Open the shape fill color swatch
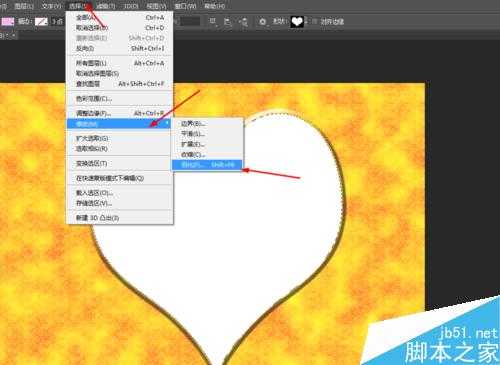500x365 pixels. click(x=8, y=22)
